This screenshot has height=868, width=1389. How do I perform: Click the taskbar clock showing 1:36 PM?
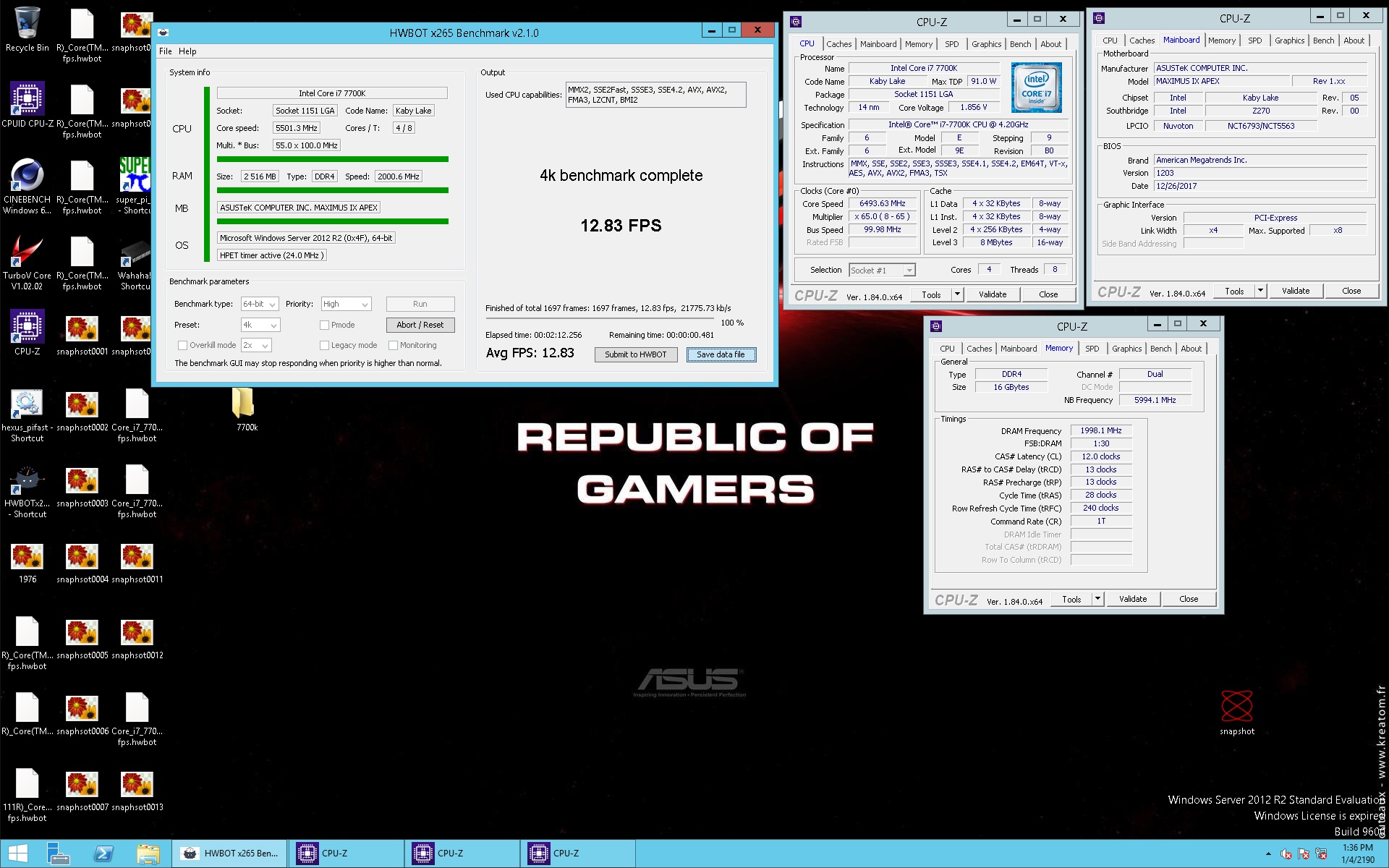pyautogui.click(x=1357, y=854)
